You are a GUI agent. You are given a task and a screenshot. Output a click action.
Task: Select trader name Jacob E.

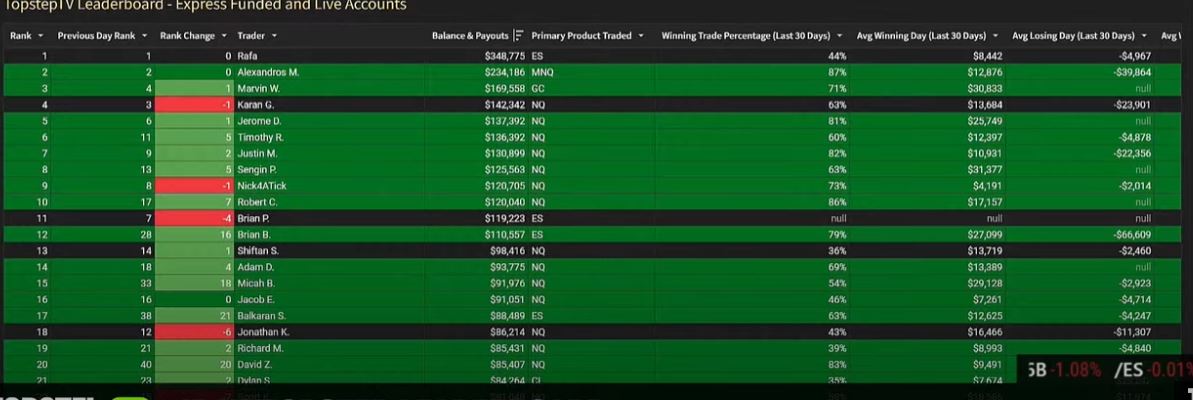[256, 300]
